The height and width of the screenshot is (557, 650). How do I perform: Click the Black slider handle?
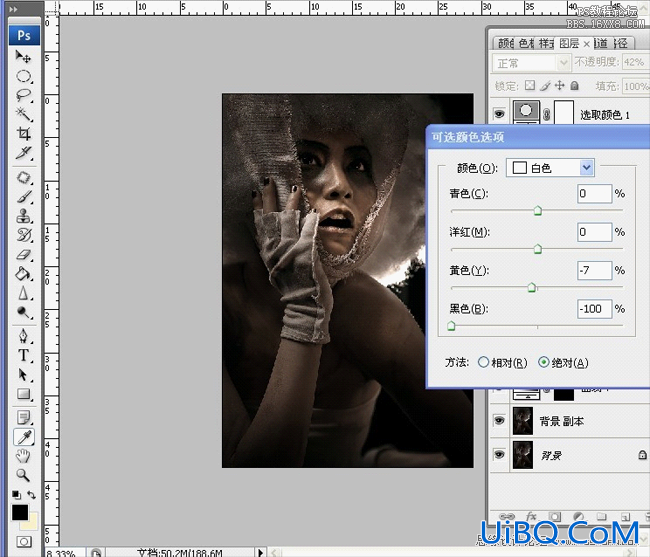pyautogui.click(x=451, y=326)
